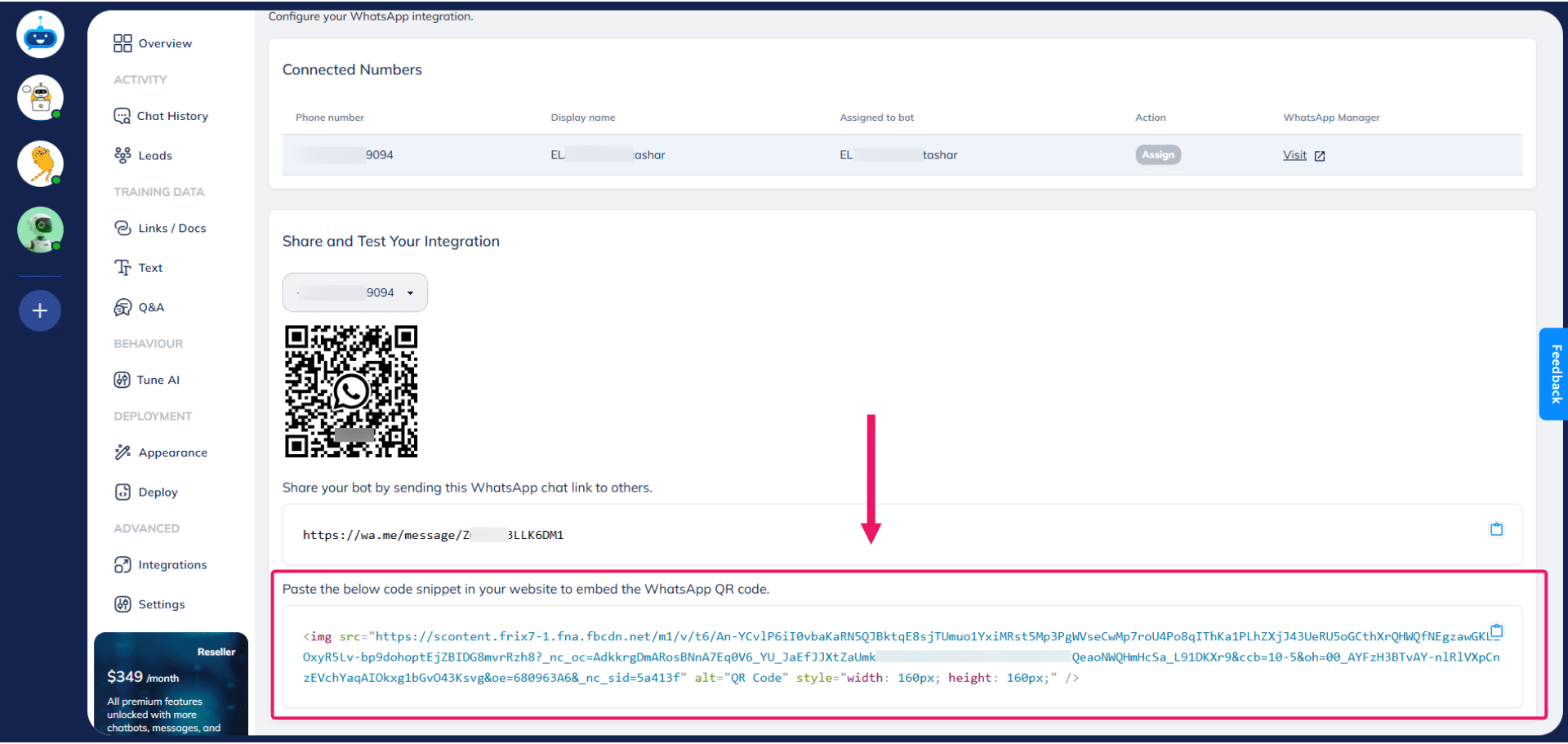
Task: Click the Feedback tab on the right edge
Action: coord(1554,374)
